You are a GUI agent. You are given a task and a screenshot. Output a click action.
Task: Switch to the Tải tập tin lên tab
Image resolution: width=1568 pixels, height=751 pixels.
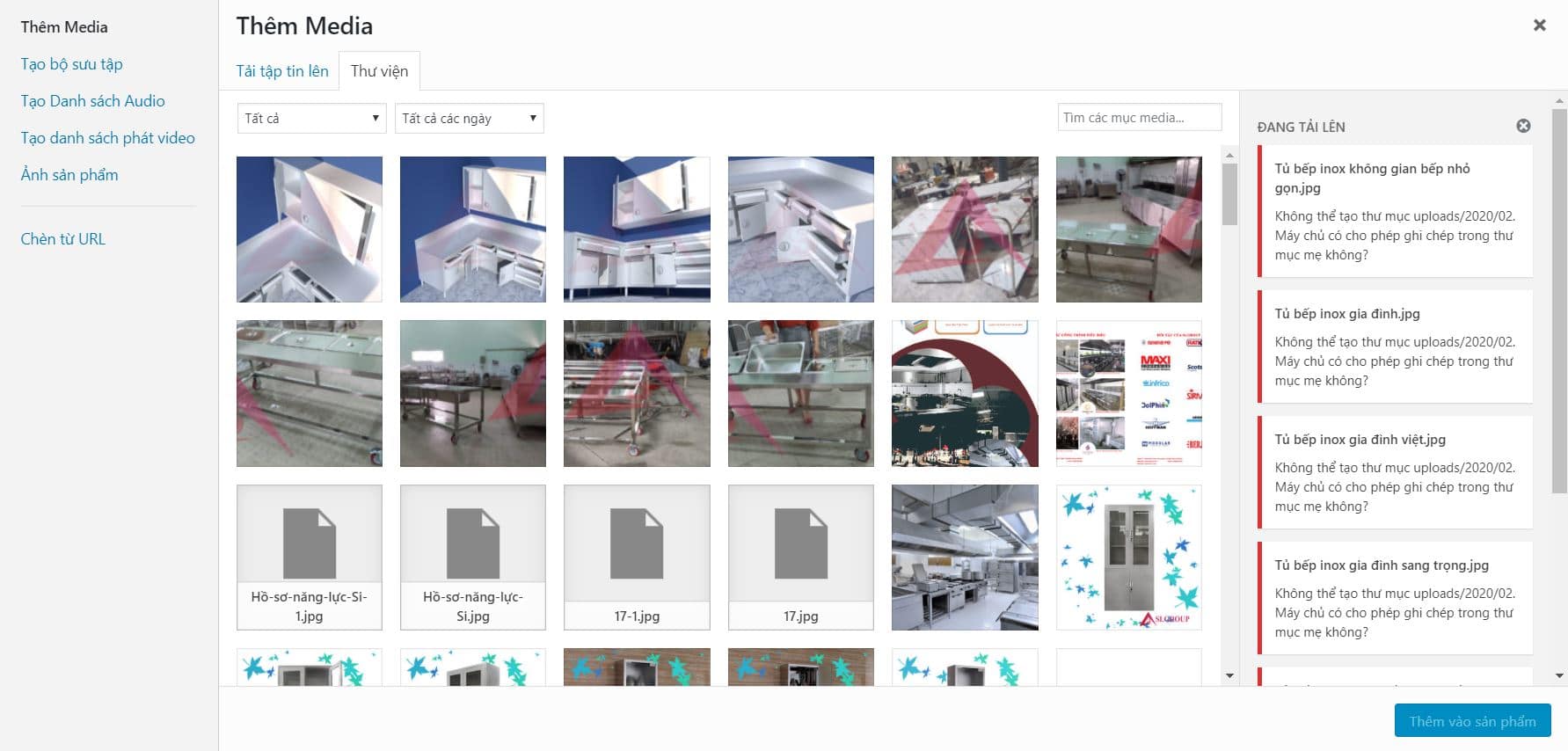(x=281, y=71)
